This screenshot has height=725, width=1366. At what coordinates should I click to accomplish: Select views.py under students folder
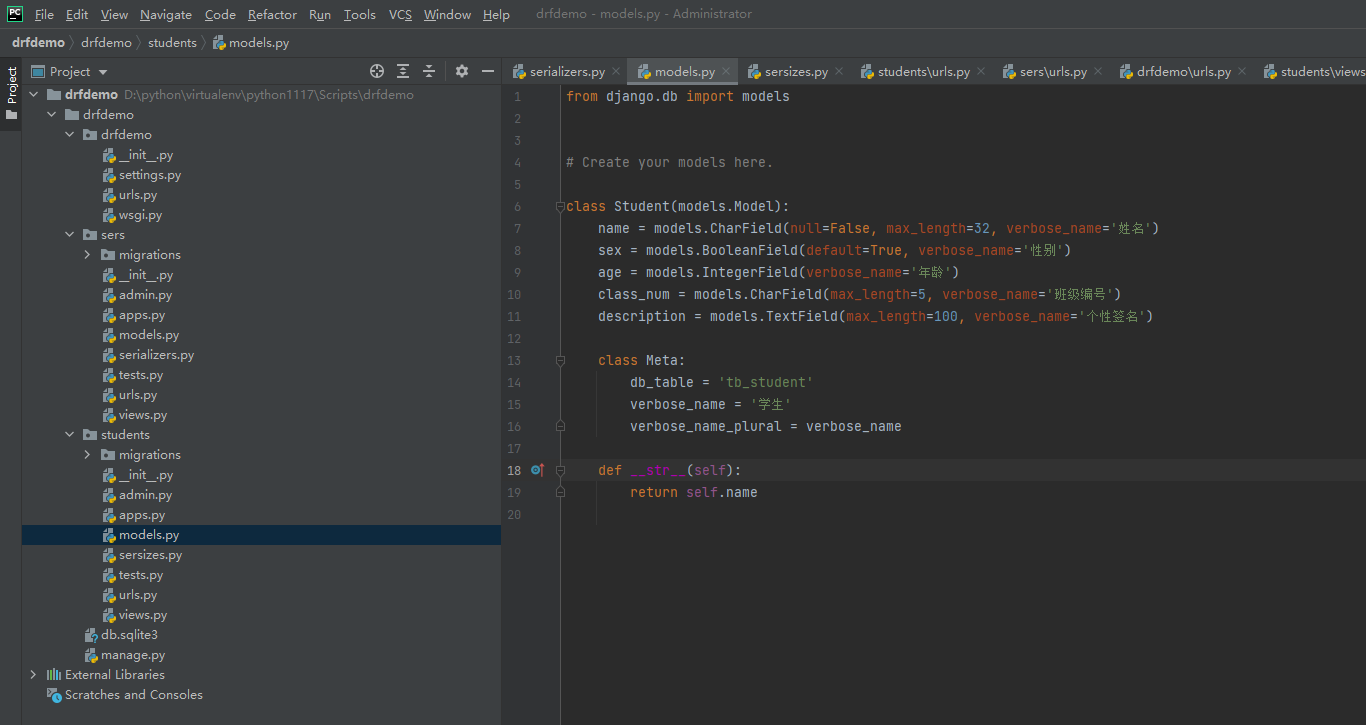click(143, 615)
